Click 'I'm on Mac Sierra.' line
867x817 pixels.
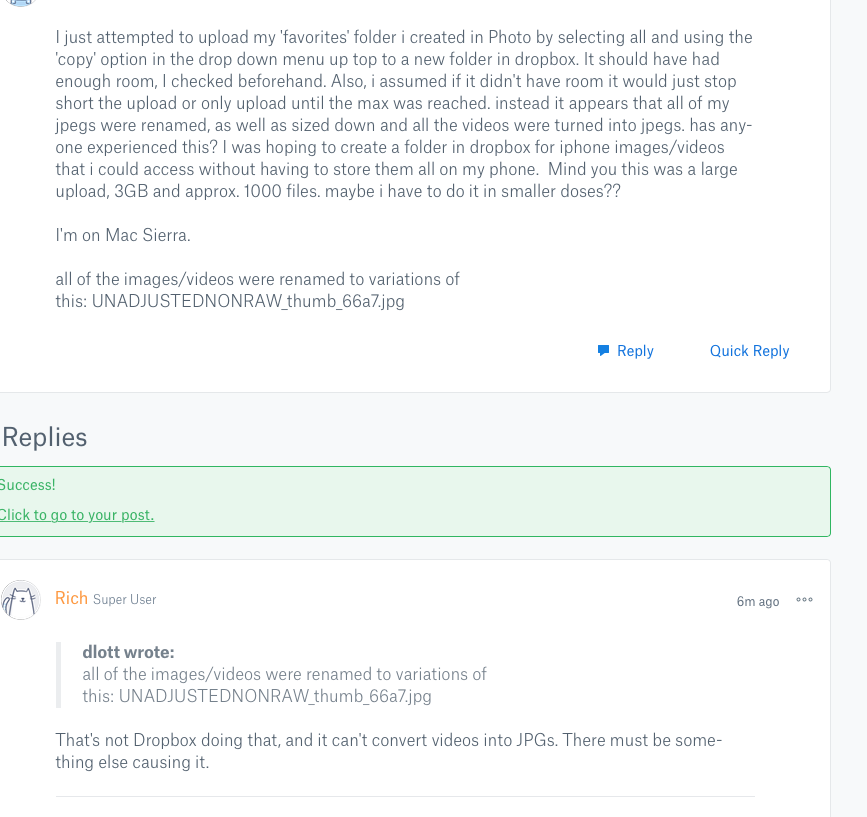coord(123,236)
